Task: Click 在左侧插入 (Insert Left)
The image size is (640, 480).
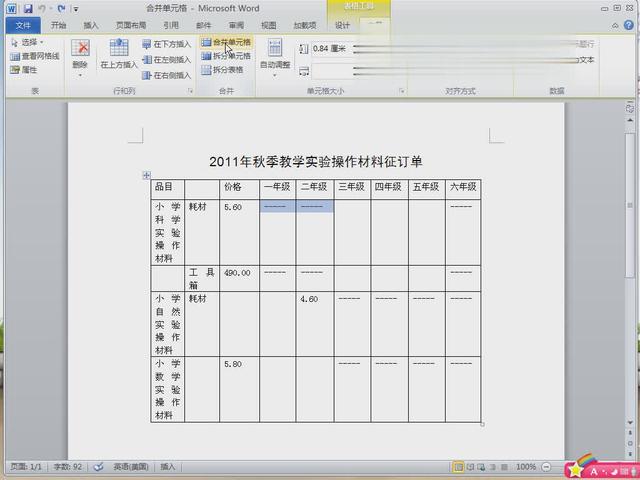Action: point(167,60)
